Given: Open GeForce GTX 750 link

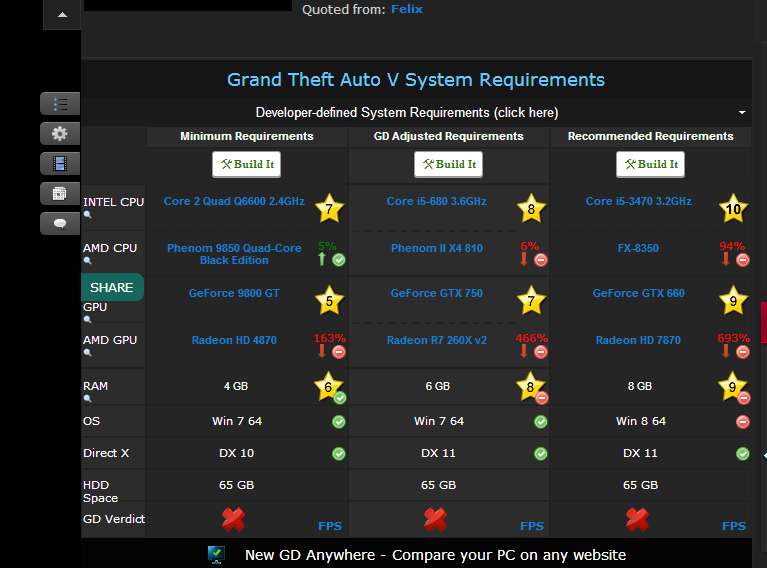Looking at the screenshot, I should 437,293.
